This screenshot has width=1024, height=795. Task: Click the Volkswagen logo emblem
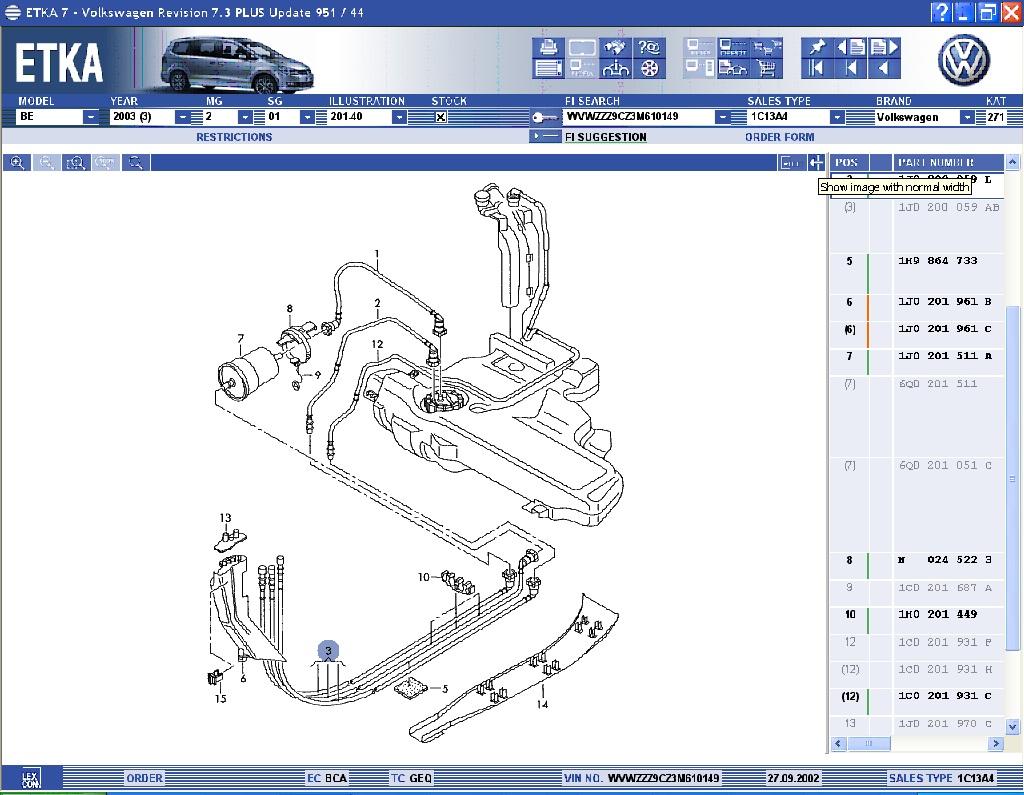coord(964,61)
